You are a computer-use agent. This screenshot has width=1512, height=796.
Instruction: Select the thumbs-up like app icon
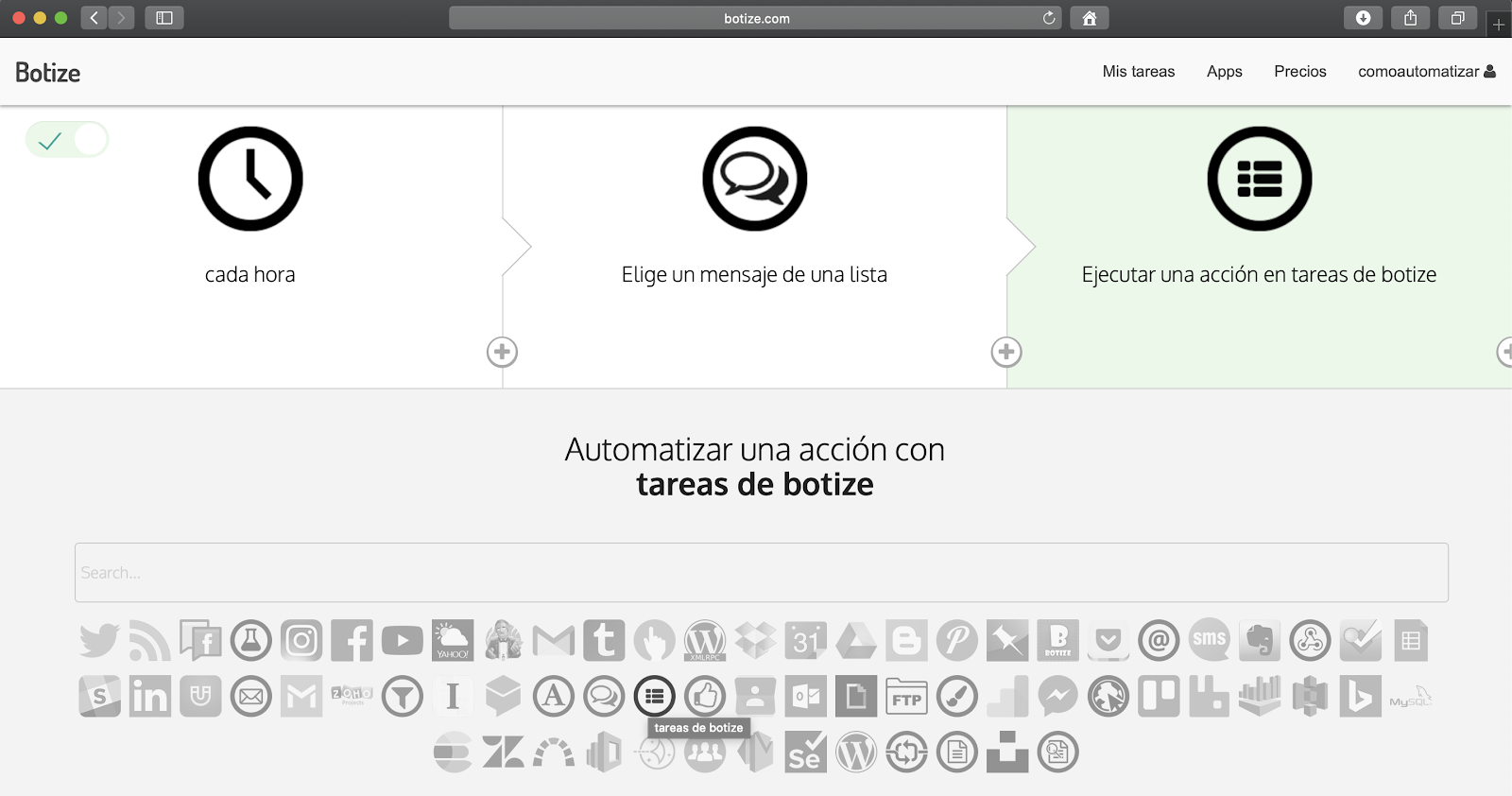[x=705, y=697]
